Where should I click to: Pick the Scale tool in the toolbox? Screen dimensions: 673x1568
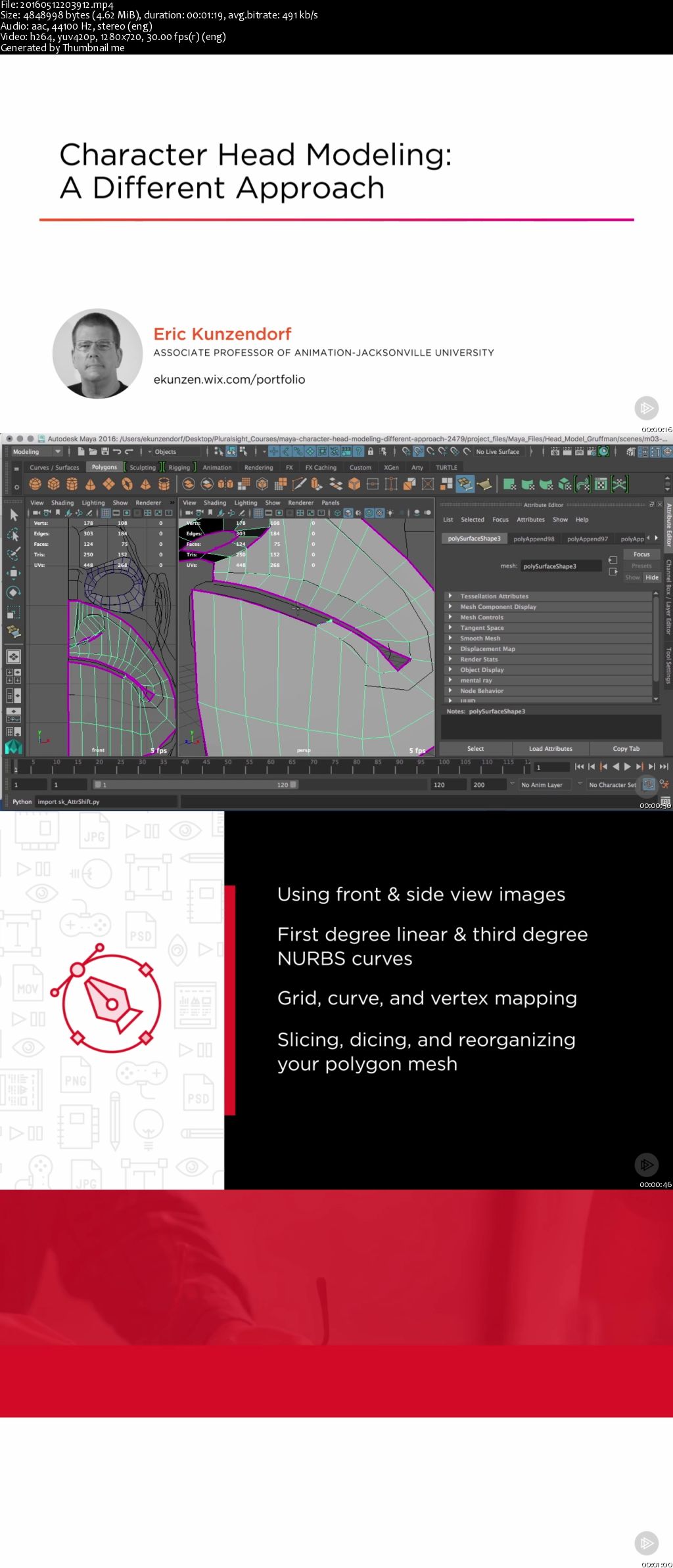tap(13, 612)
